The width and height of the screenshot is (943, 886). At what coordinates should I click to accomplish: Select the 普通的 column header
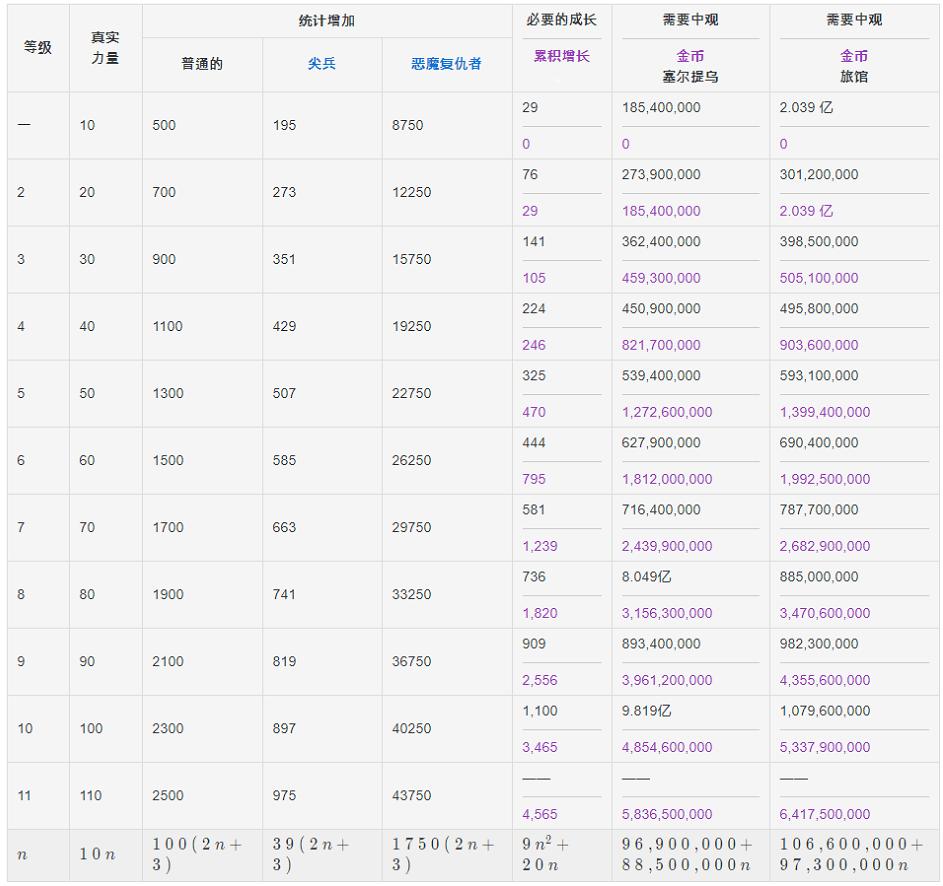pos(202,64)
